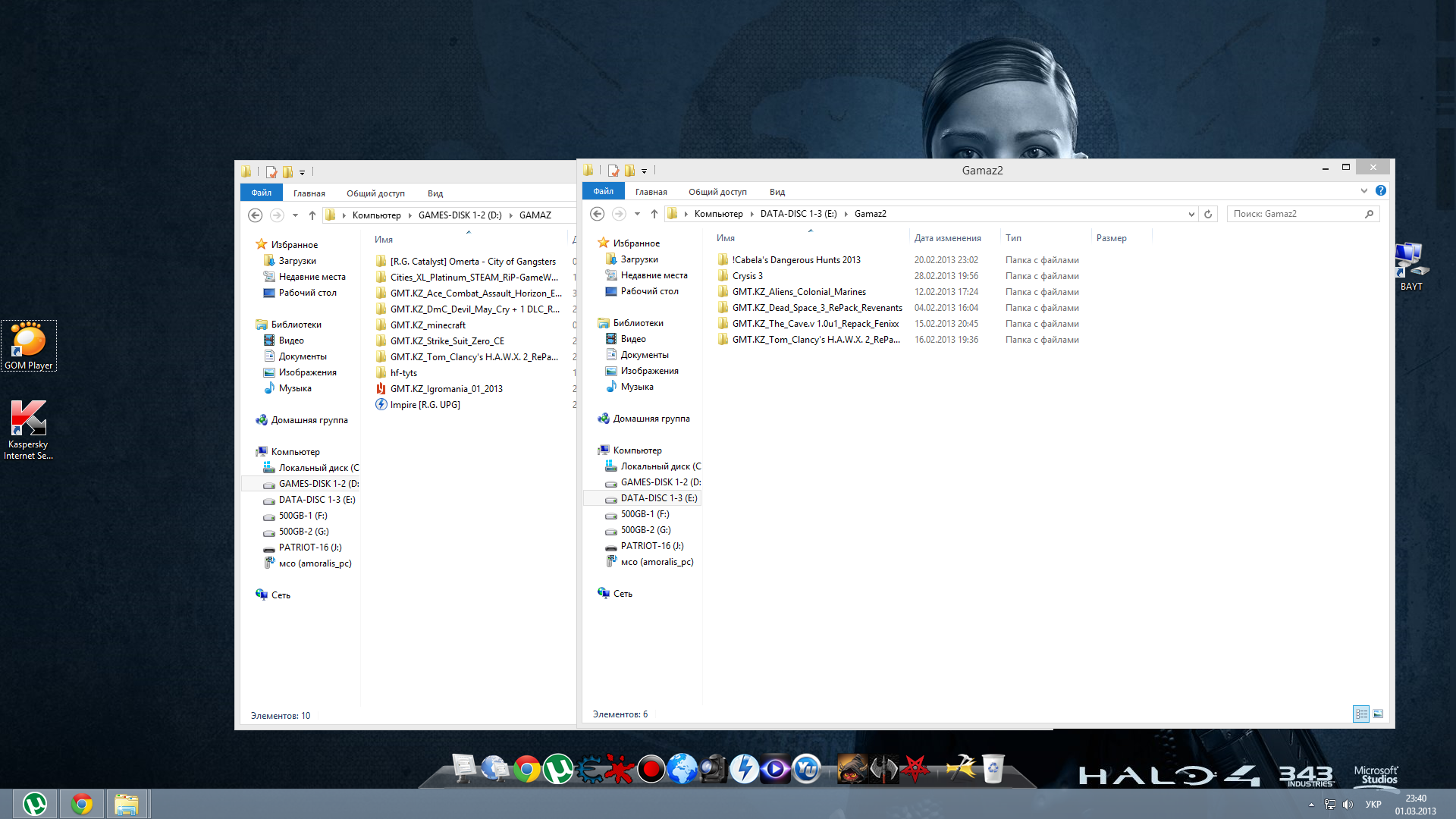
Task: Open GOM Player desktop shortcut
Action: point(29,346)
